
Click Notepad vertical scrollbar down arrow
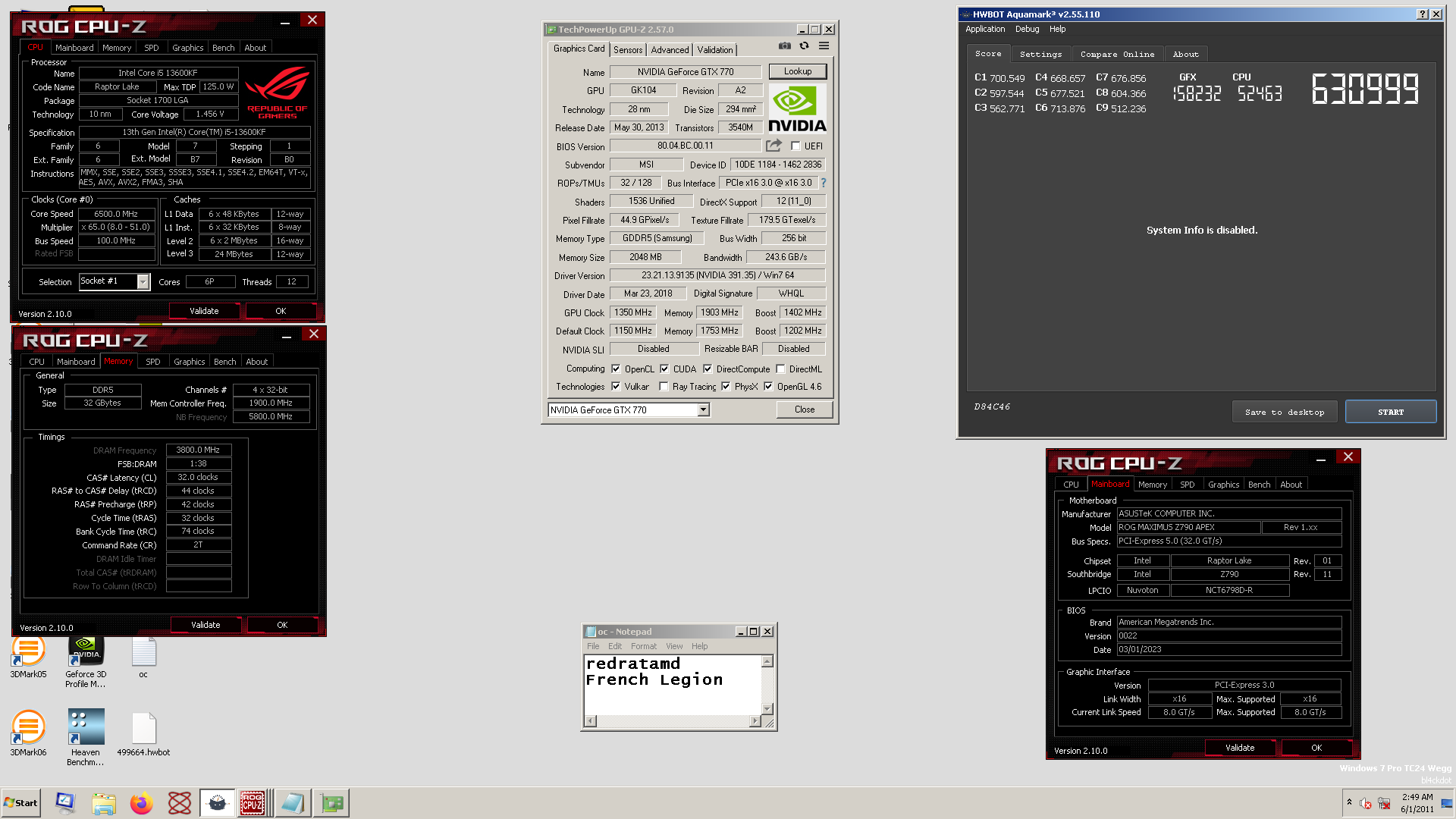pyautogui.click(x=767, y=708)
